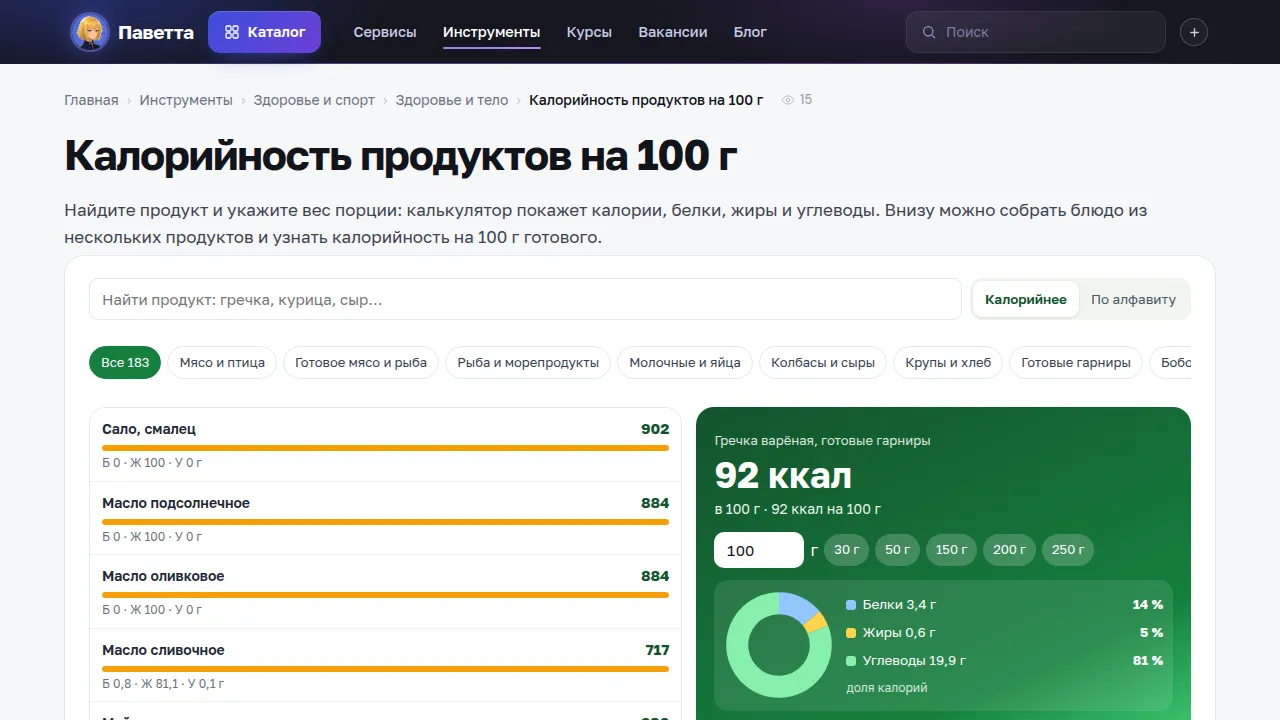
Task: Click the search magnifier icon
Action: (929, 32)
